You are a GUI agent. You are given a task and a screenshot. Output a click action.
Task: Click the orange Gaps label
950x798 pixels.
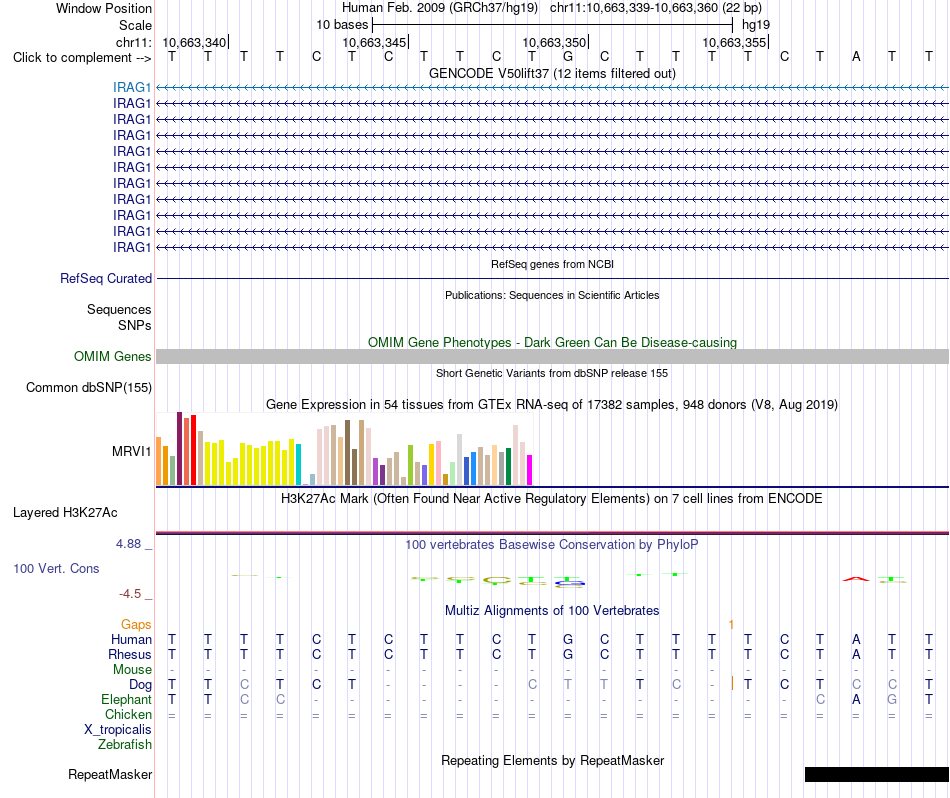(x=136, y=624)
